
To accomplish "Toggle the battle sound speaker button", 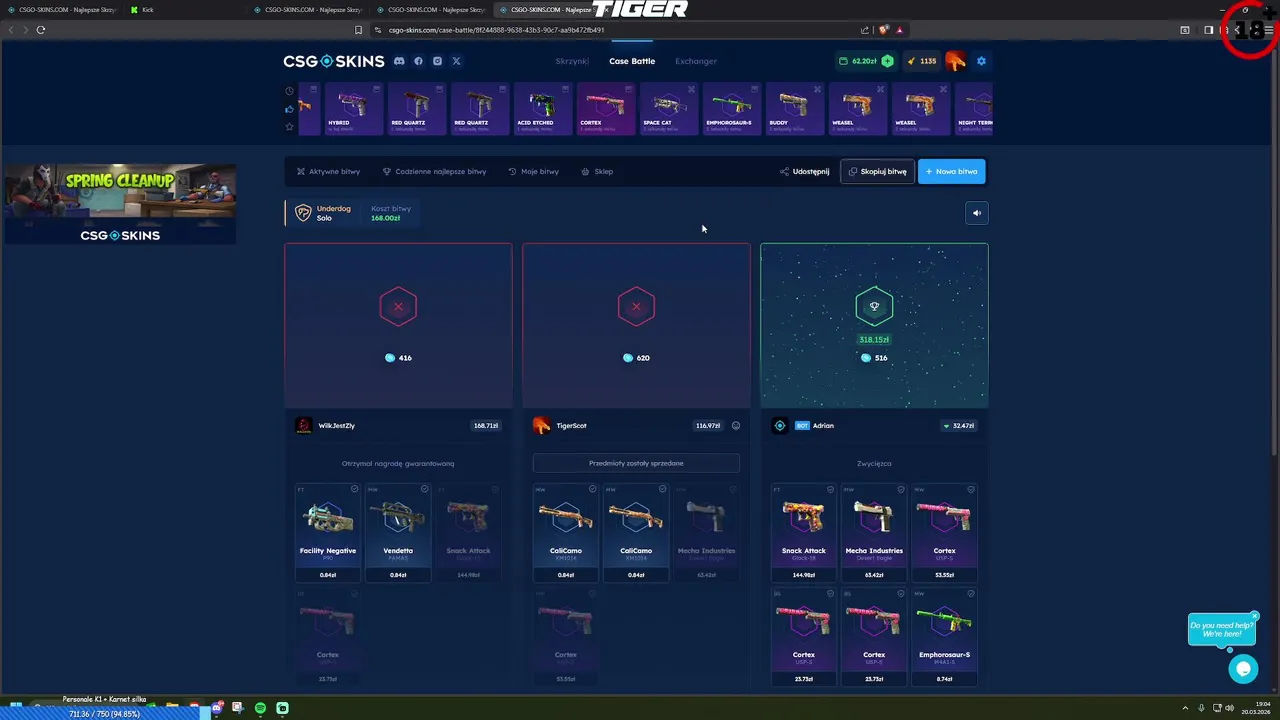I will (x=977, y=212).
